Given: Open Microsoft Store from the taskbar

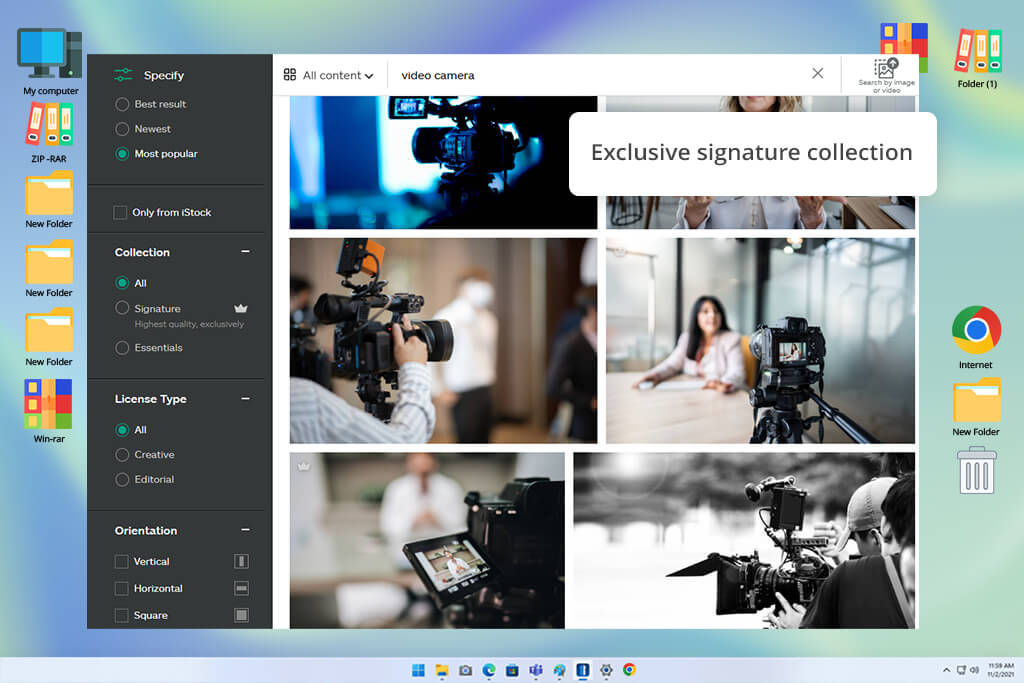Looking at the screenshot, I should click(x=512, y=670).
